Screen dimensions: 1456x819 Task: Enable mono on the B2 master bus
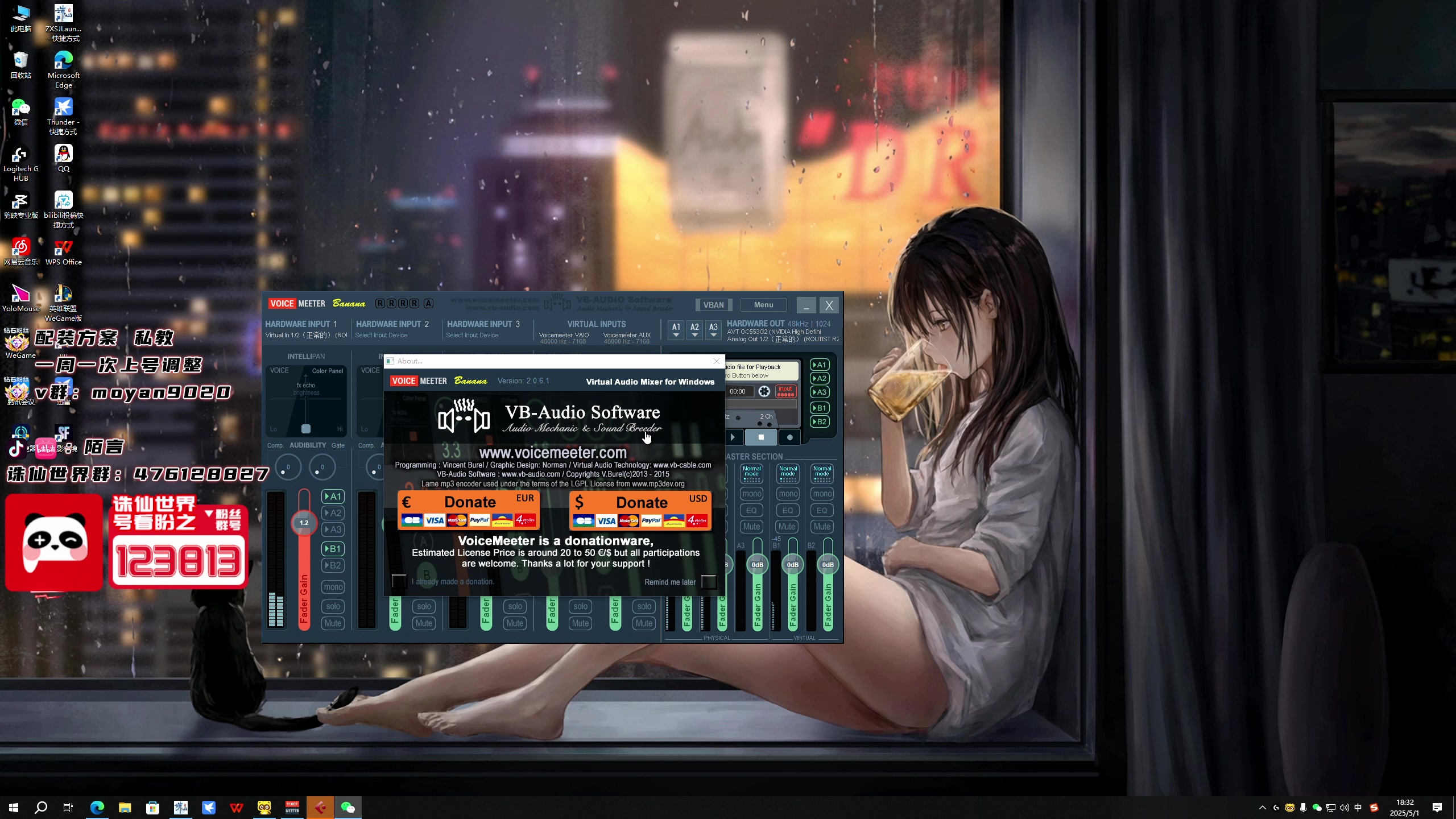[822, 494]
